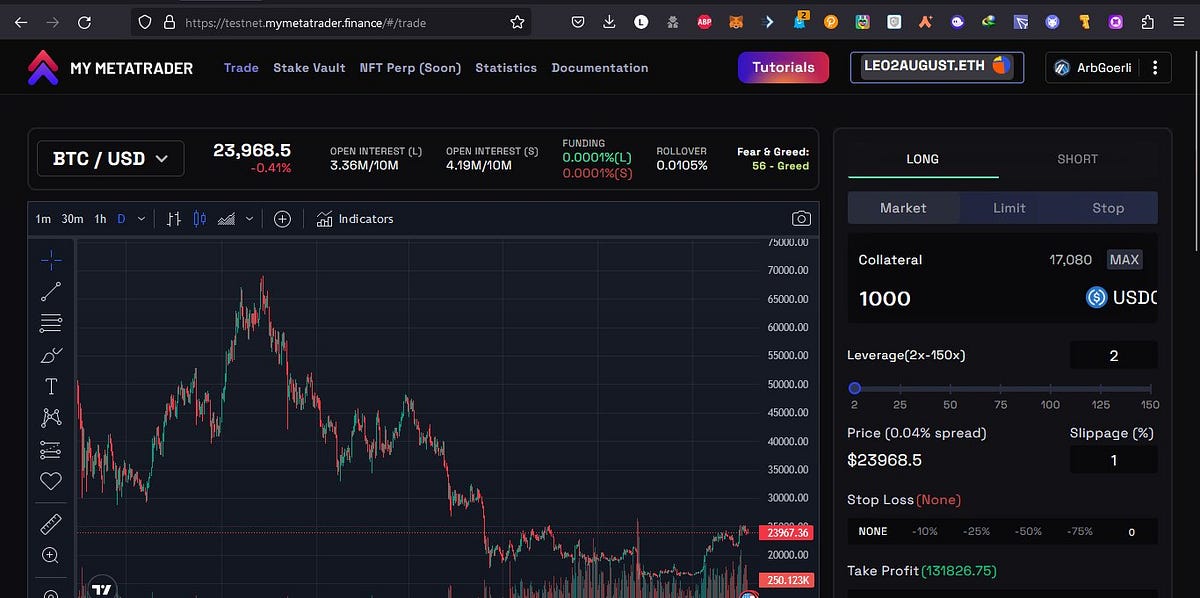Click the MAX collateral button
The width and height of the screenshot is (1200, 598).
pos(1124,259)
